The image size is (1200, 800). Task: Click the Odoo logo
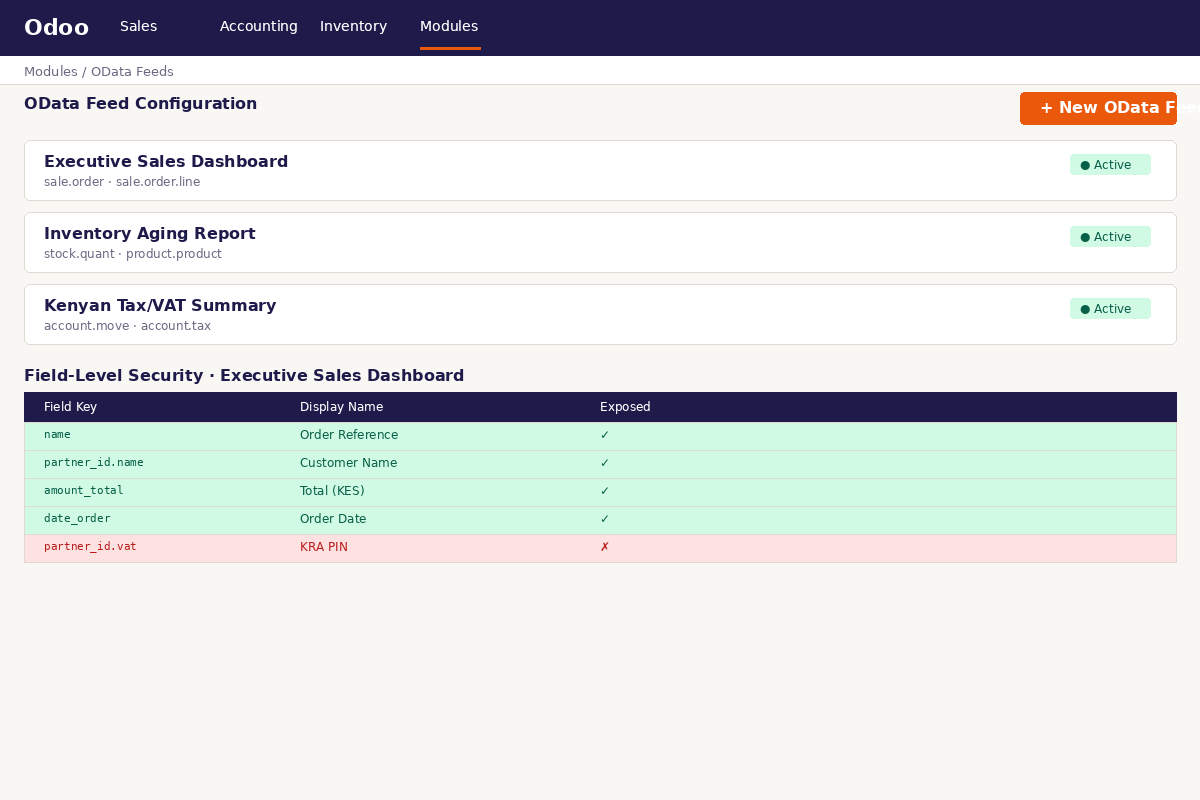(x=56, y=27)
